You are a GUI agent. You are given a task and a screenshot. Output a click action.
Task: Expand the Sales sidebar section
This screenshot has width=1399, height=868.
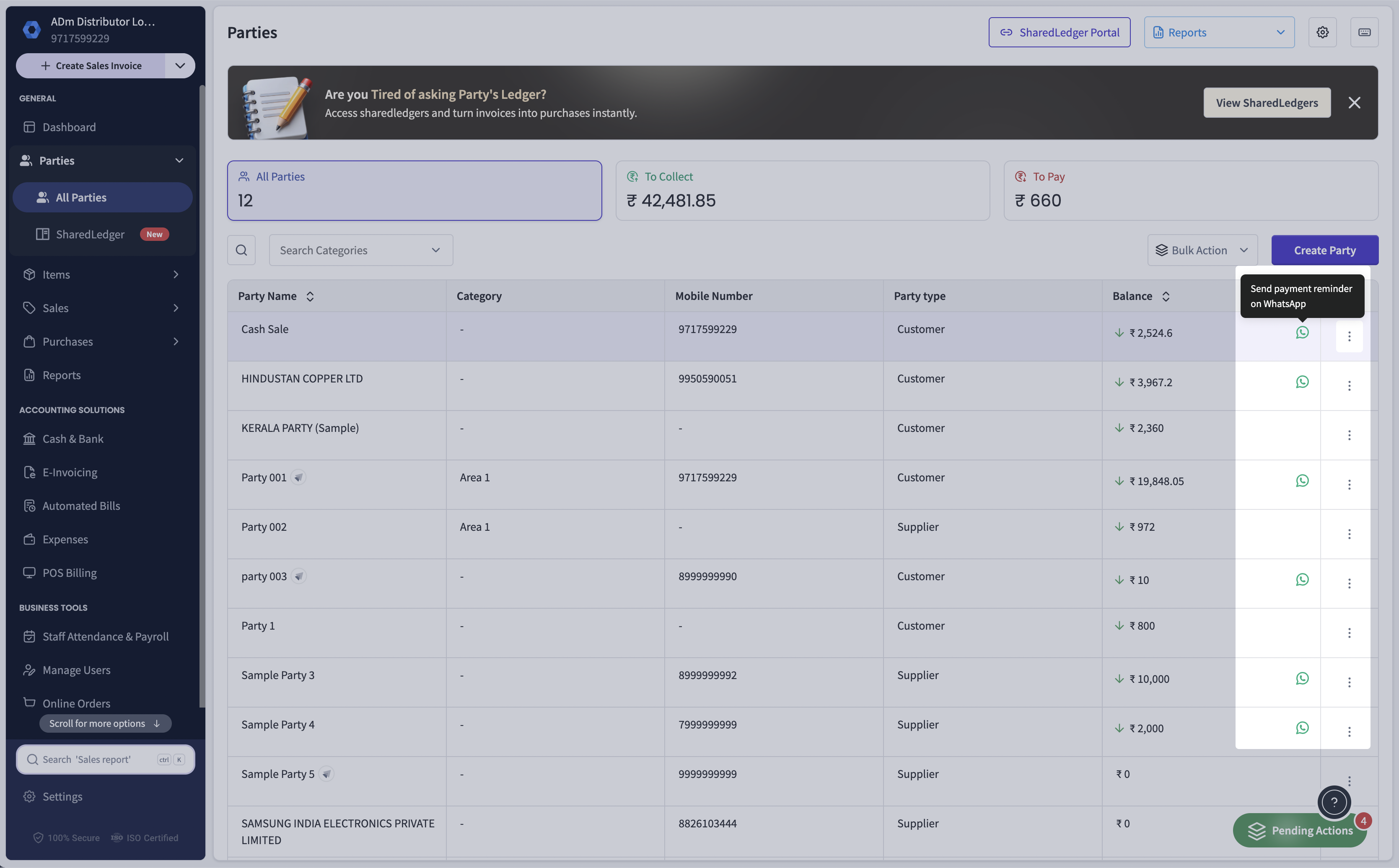[x=176, y=308]
